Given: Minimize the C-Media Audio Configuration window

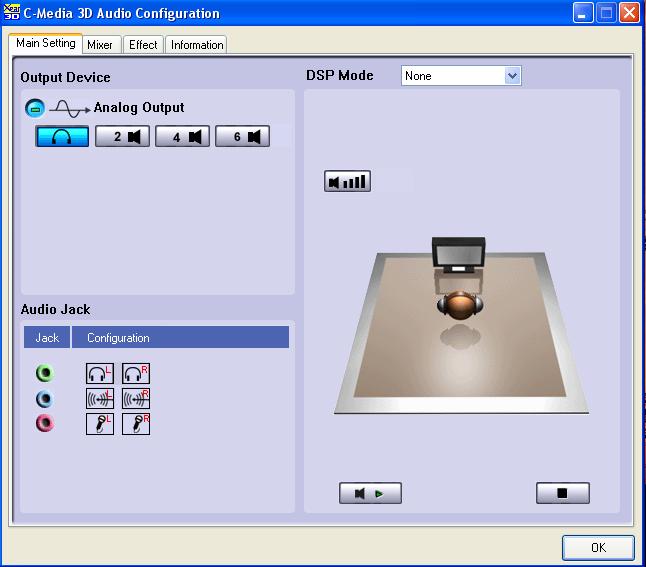Looking at the screenshot, I should 583,13.
